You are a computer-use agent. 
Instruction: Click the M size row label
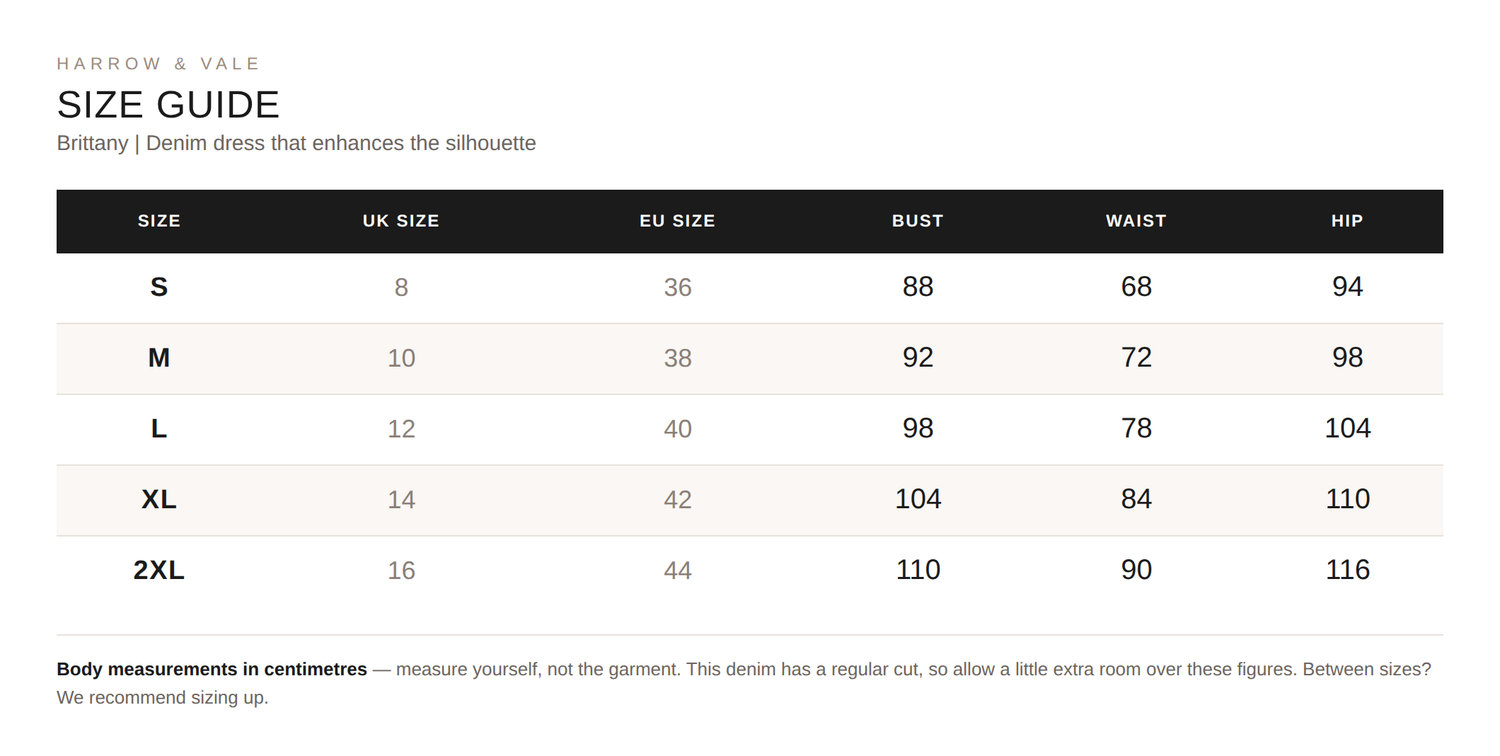click(x=159, y=358)
